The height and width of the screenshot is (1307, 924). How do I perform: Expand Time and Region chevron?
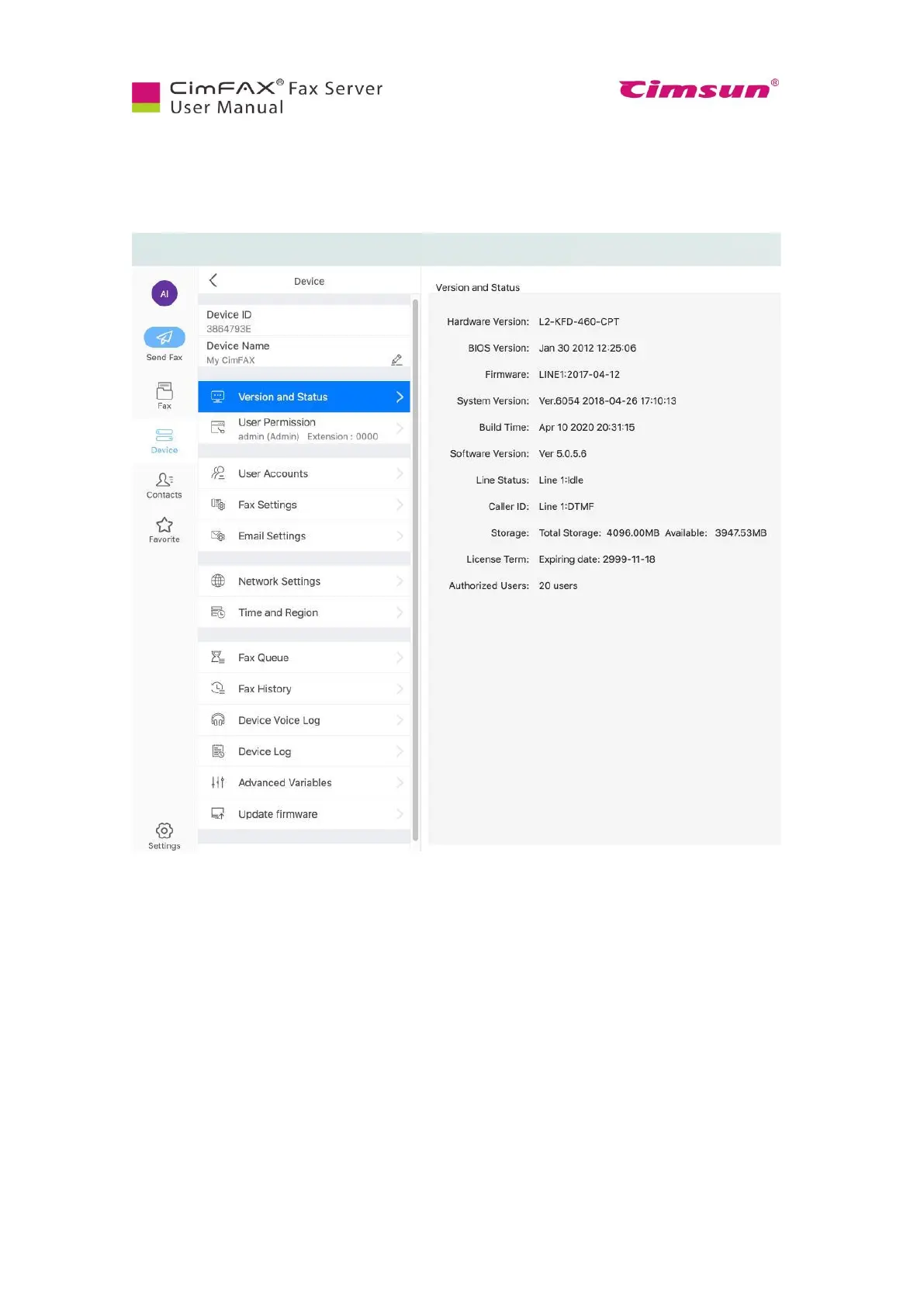click(x=400, y=612)
